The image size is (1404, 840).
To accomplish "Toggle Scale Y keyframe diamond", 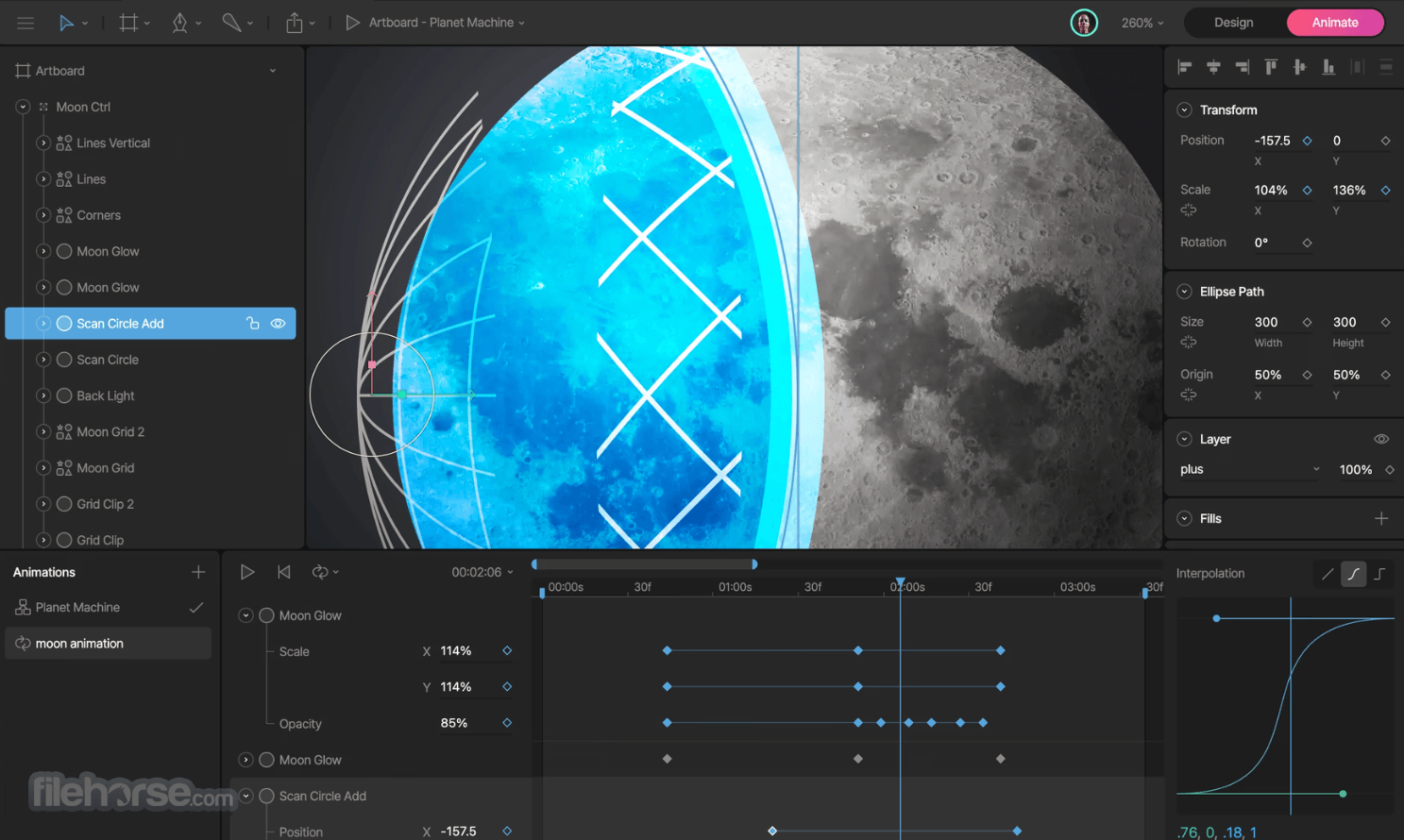I will coord(1386,191).
